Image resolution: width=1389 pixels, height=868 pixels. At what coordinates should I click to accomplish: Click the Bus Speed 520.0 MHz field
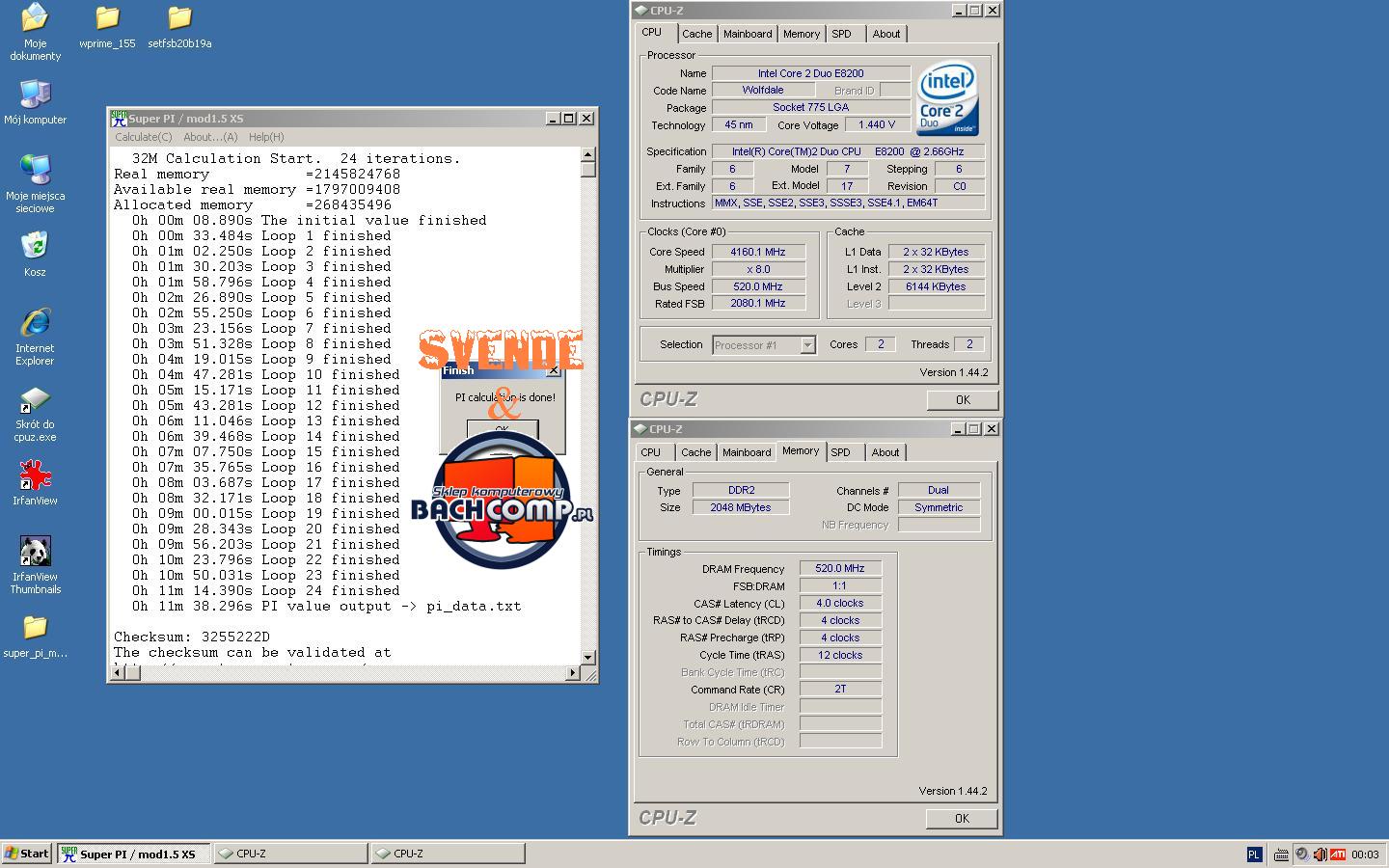(758, 286)
